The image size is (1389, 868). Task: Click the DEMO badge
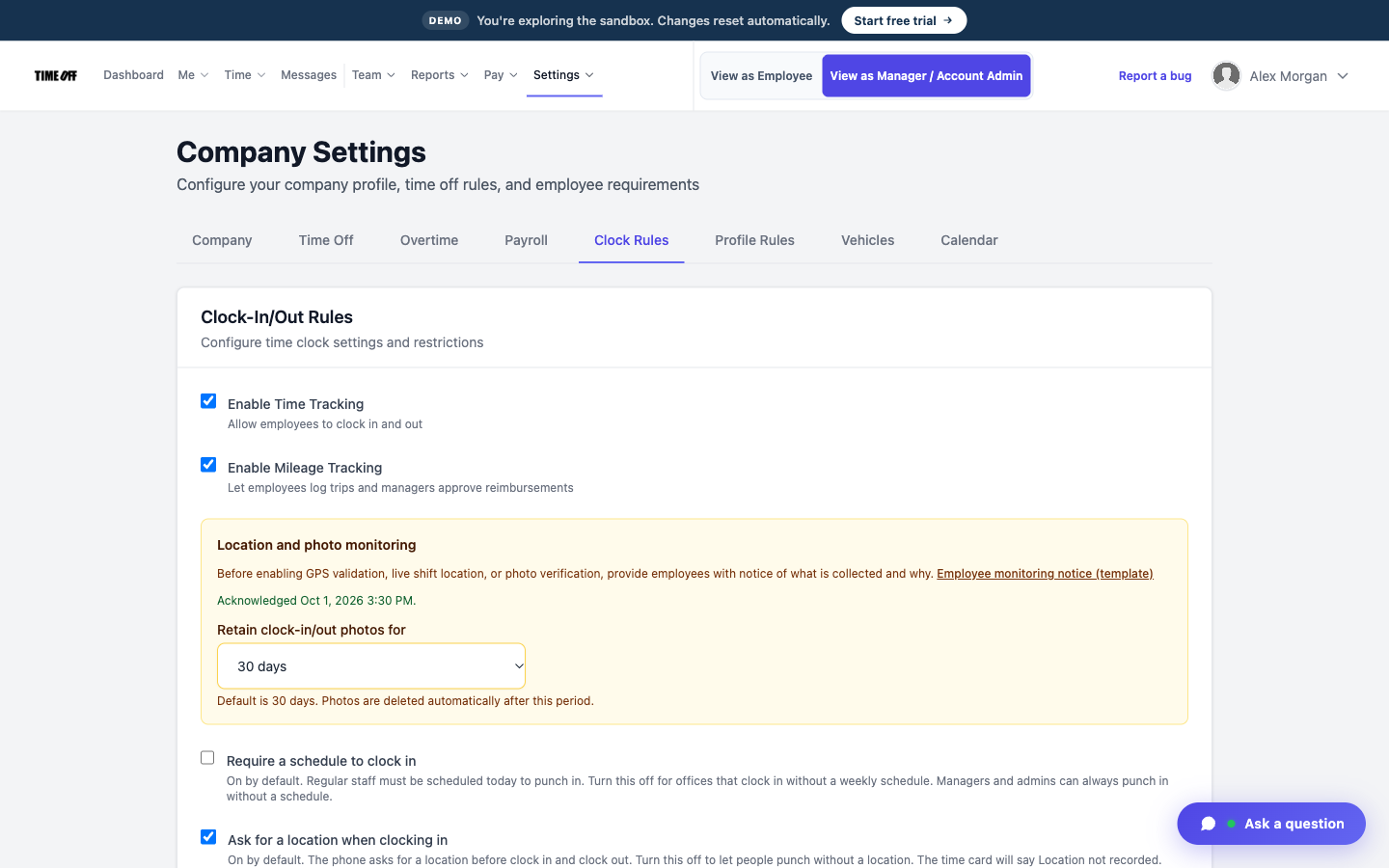pos(445,20)
